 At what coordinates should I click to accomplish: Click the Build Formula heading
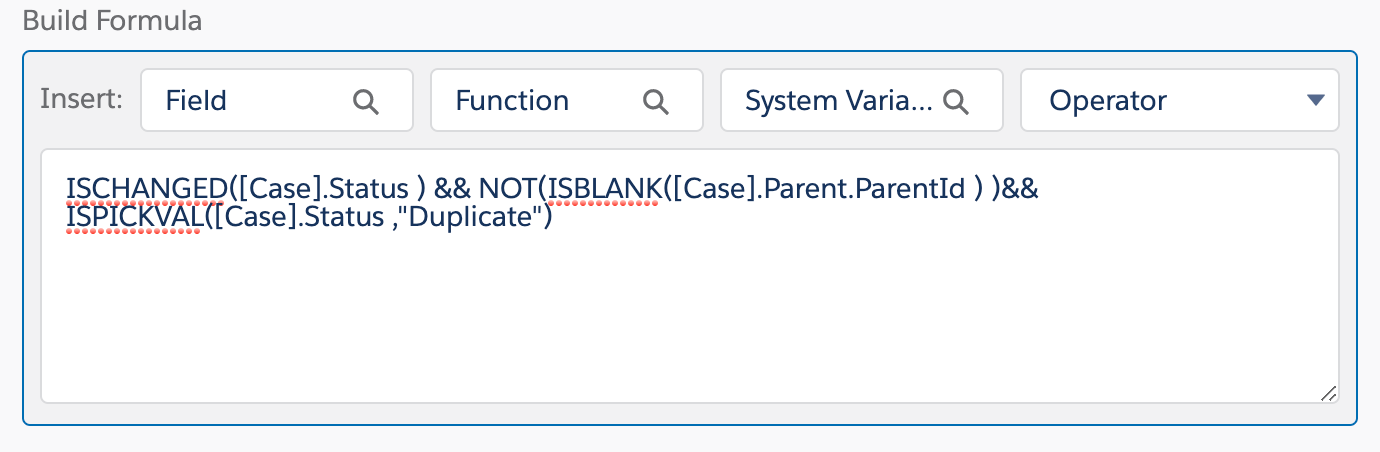tap(111, 20)
